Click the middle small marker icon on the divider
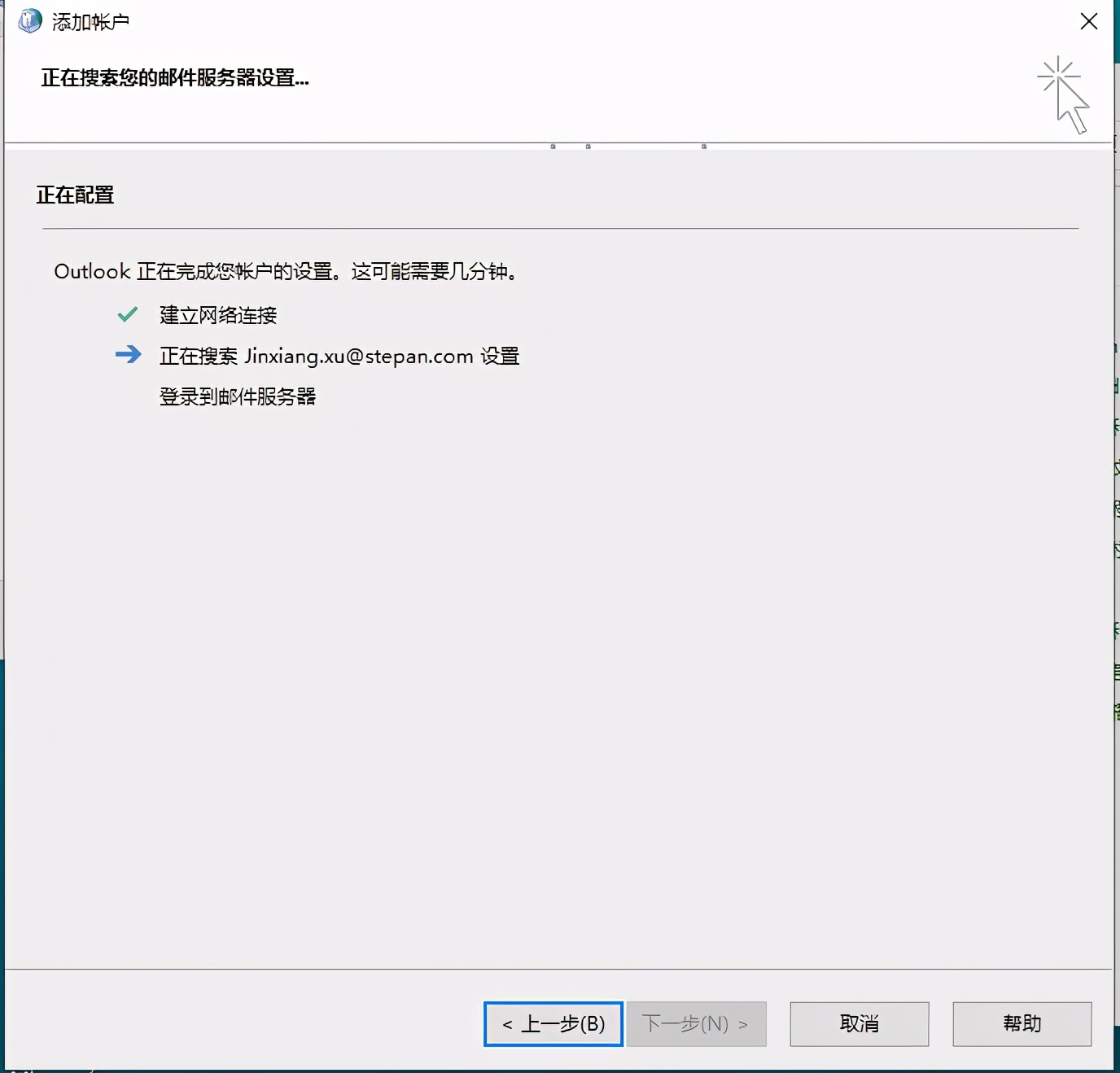 tap(586, 147)
